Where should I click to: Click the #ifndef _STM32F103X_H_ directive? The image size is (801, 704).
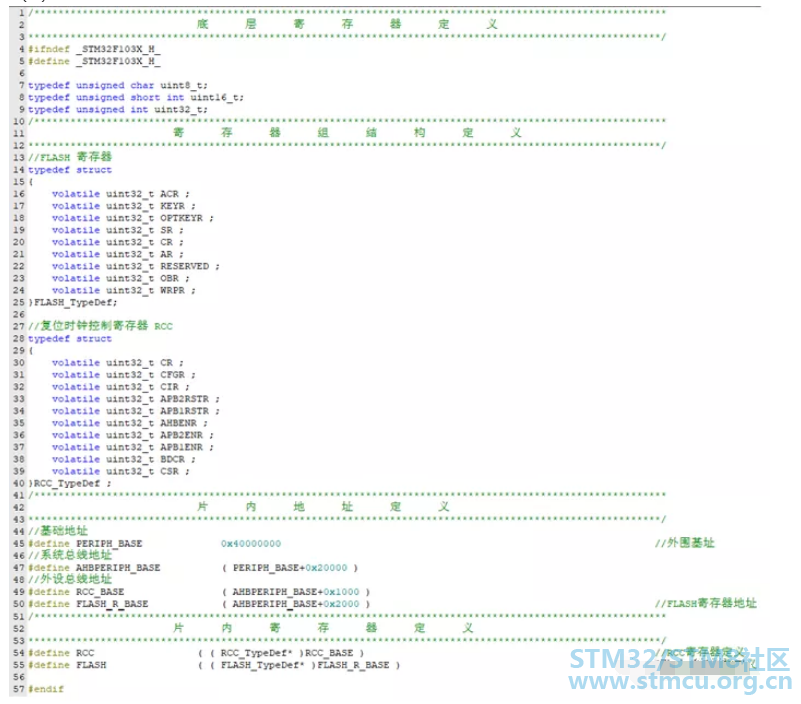pyautogui.click(x=94, y=49)
